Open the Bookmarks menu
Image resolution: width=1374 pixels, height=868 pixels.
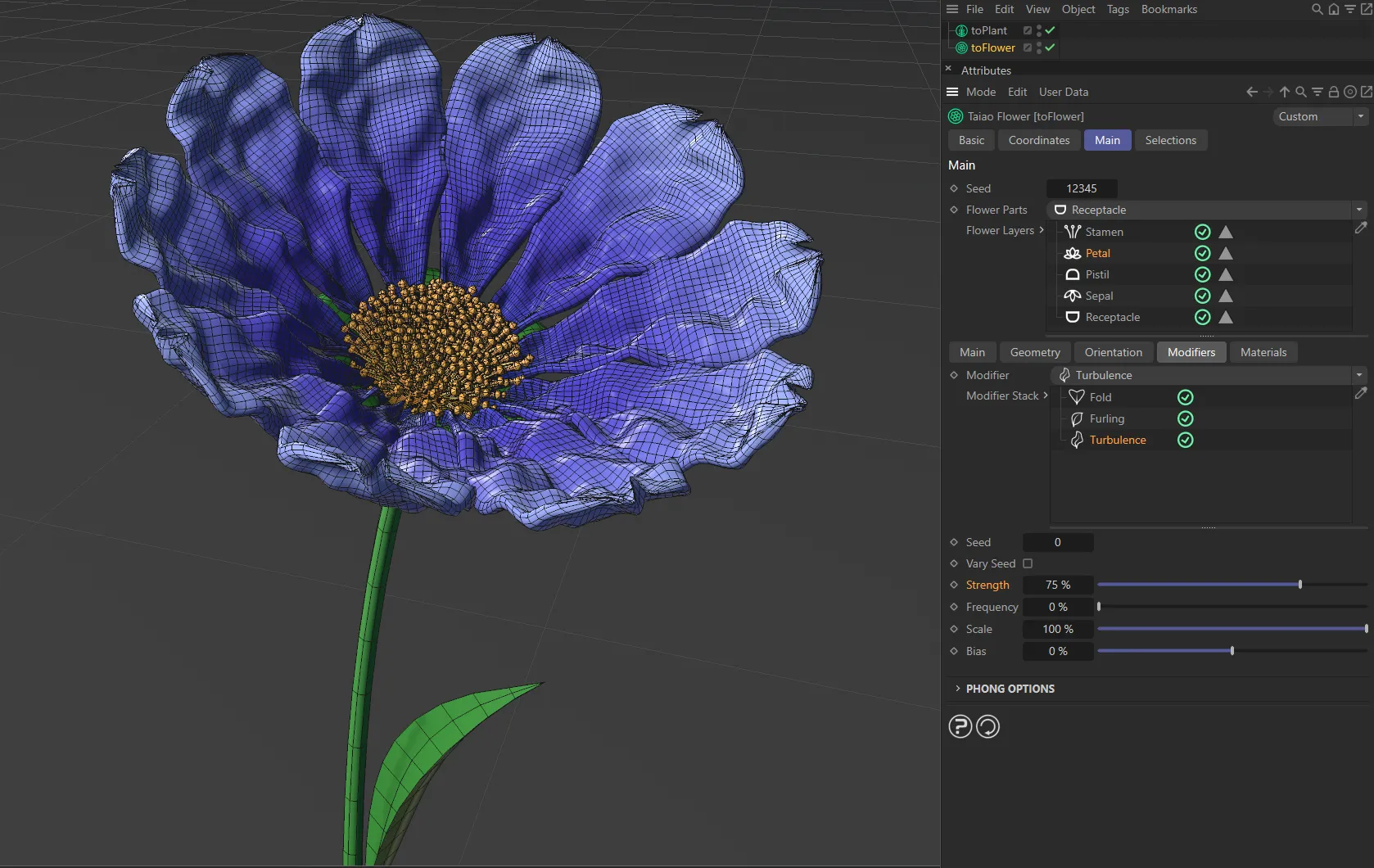point(1168,9)
